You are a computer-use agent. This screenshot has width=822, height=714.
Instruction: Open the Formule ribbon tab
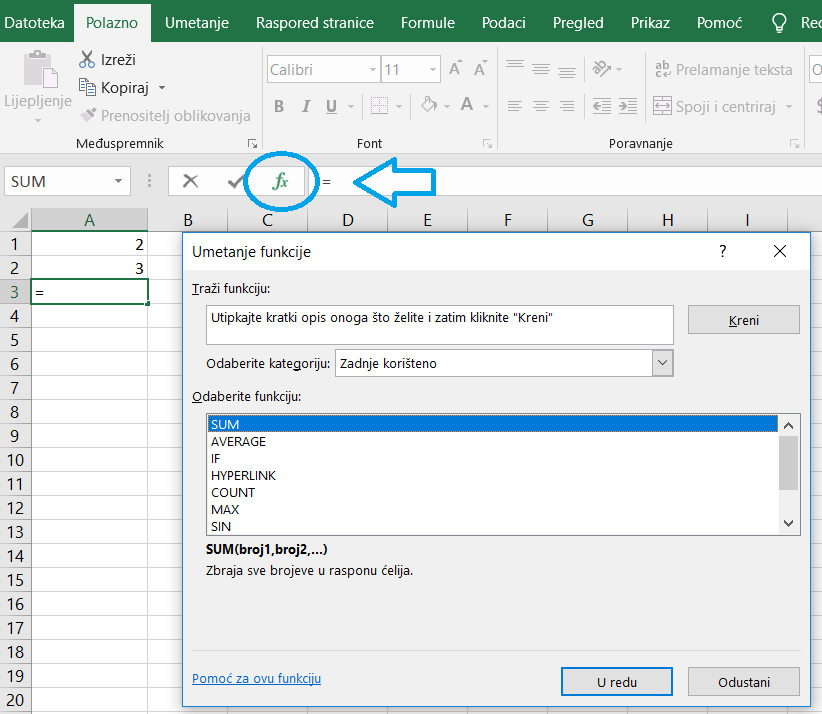(427, 22)
